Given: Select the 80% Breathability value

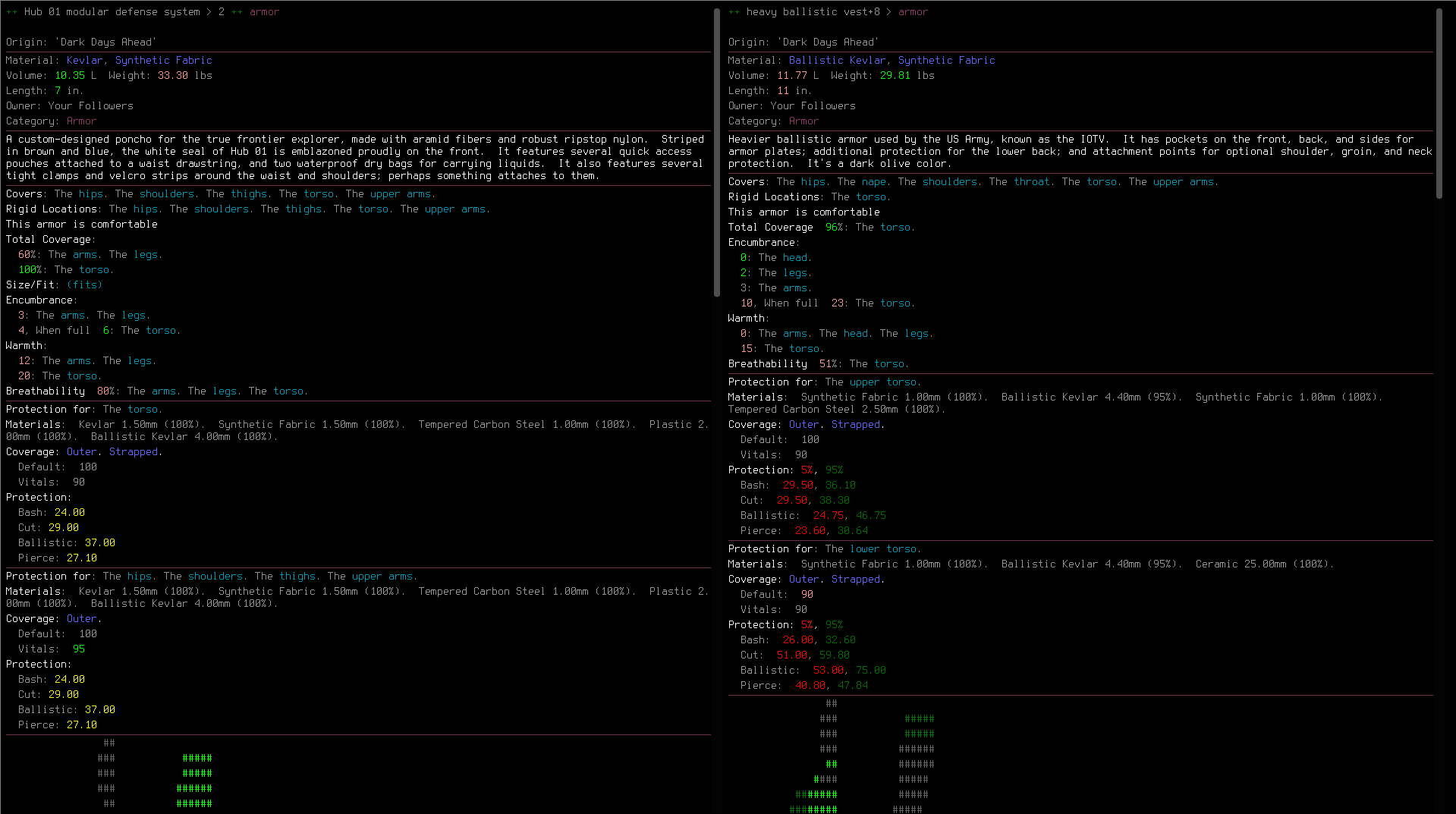Looking at the screenshot, I should point(106,391).
